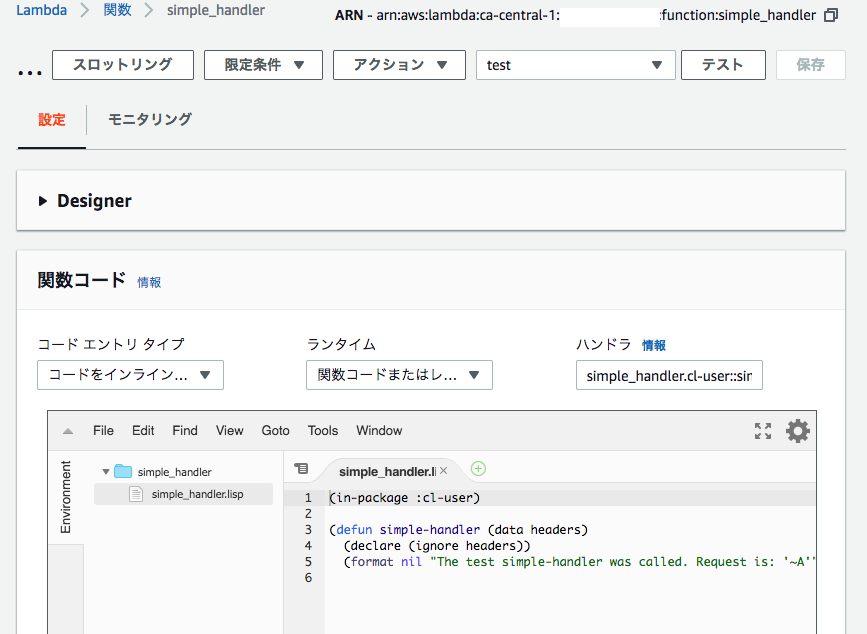Click the format nil code line
Screen dimensions: 867x634
579,562
